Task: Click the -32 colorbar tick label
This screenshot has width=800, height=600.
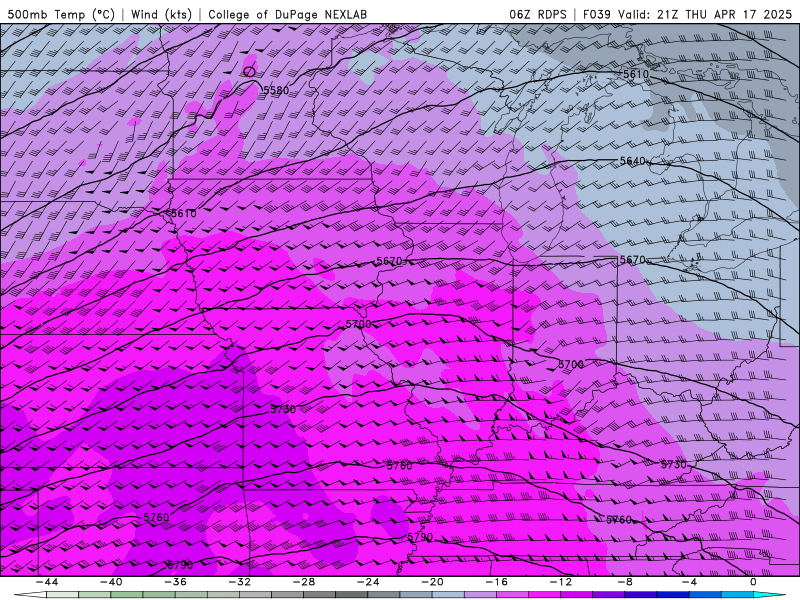Action: (239, 582)
